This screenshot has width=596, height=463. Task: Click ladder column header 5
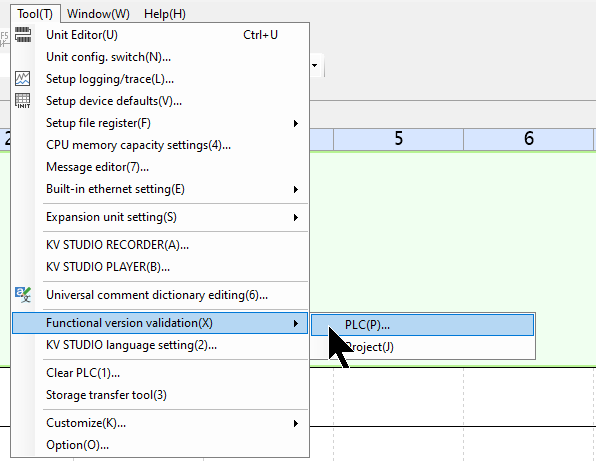pyautogui.click(x=398, y=139)
